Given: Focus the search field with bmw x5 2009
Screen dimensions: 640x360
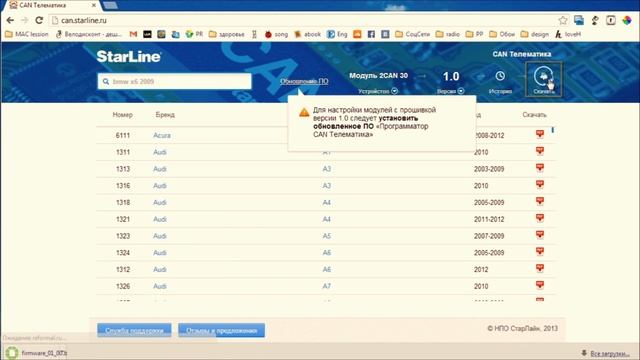Looking at the screenshot, I should [x=174, y=81].
